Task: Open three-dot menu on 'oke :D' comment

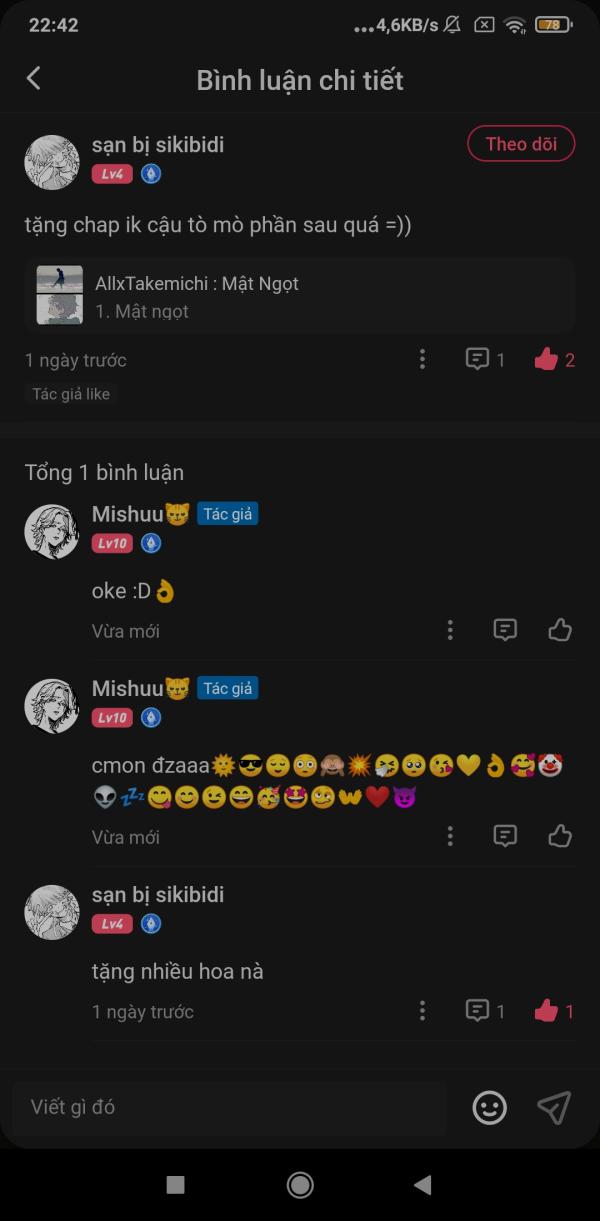Action: (450, 630)
